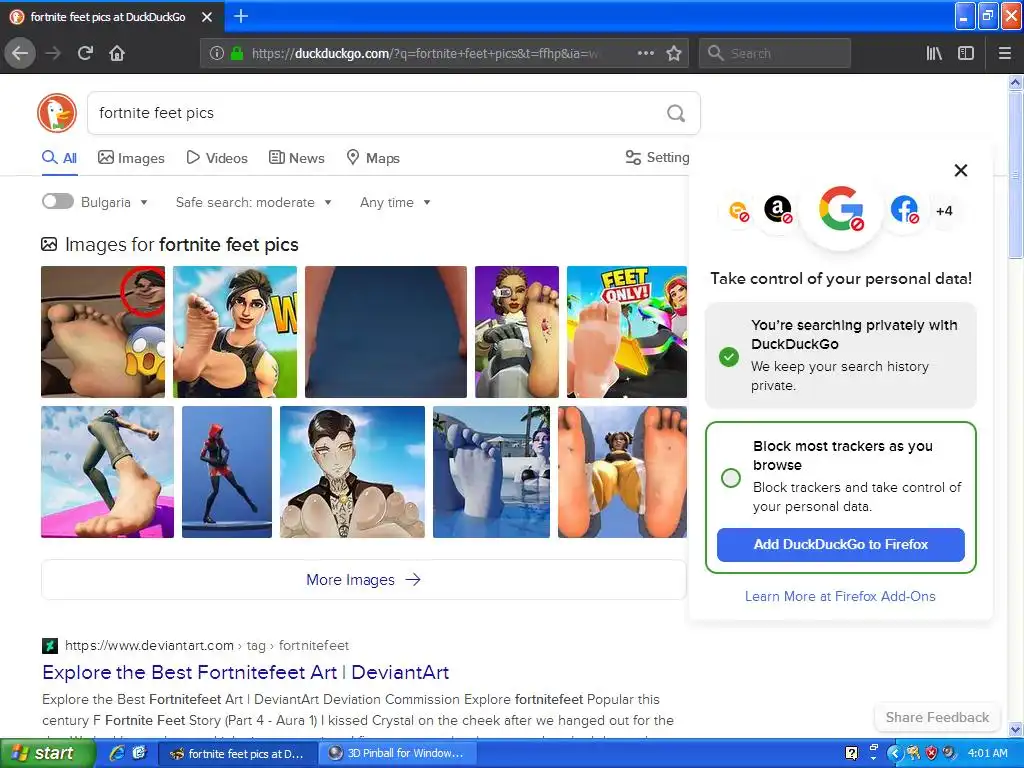Open the FEET ONLY! image thumbnail
Image resolution: width=1024 pixels, height=768 pixels.
627,332
